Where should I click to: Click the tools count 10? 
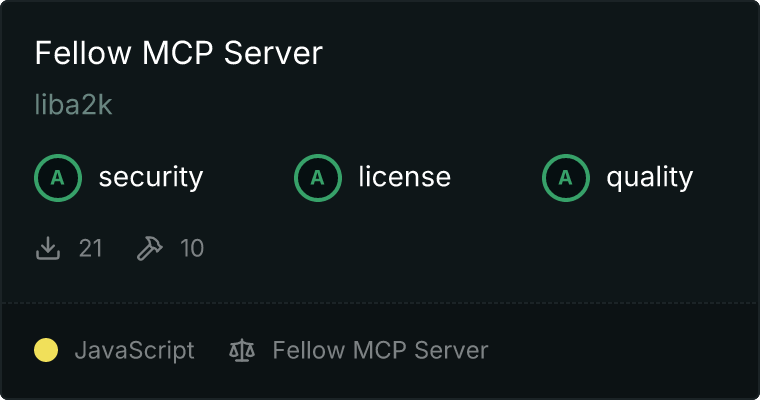192,248
